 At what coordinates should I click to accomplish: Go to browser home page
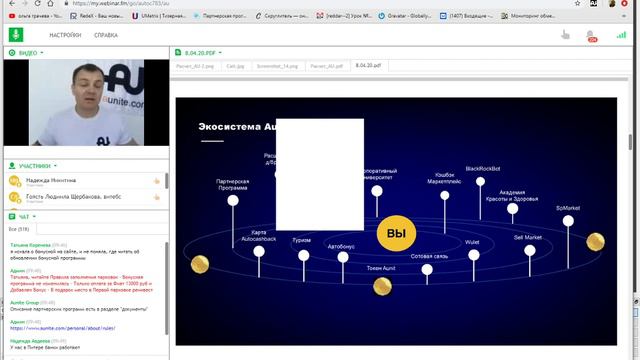pos(50,3)
